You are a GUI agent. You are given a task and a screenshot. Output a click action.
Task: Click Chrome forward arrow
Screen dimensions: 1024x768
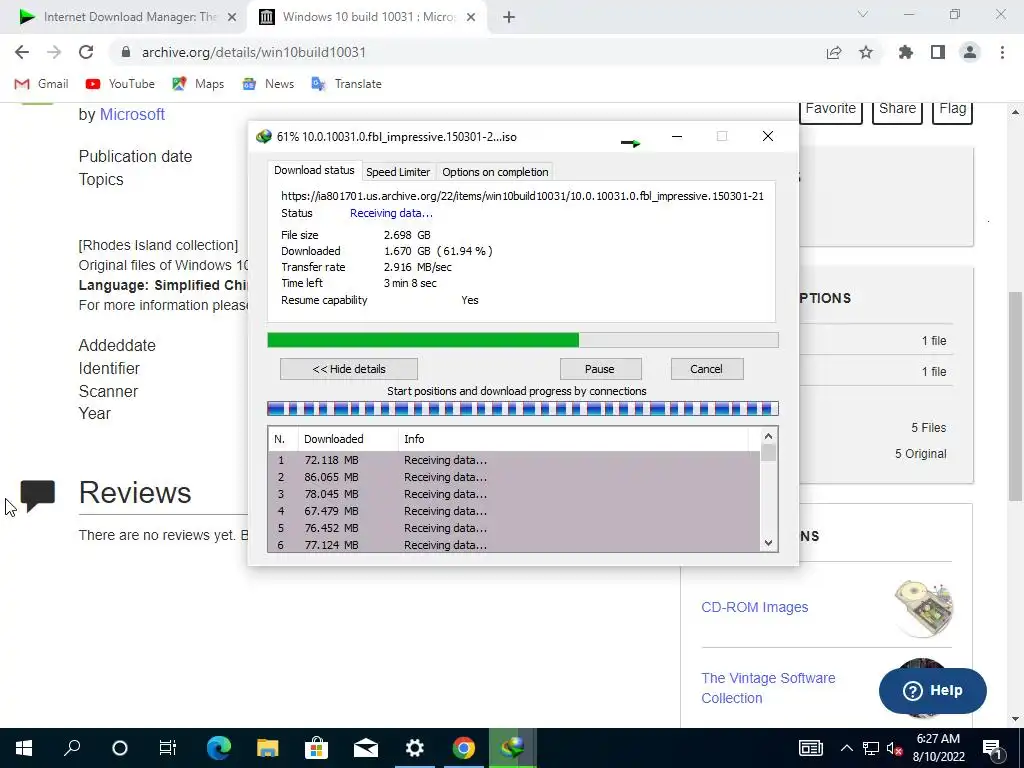(54, 52)
